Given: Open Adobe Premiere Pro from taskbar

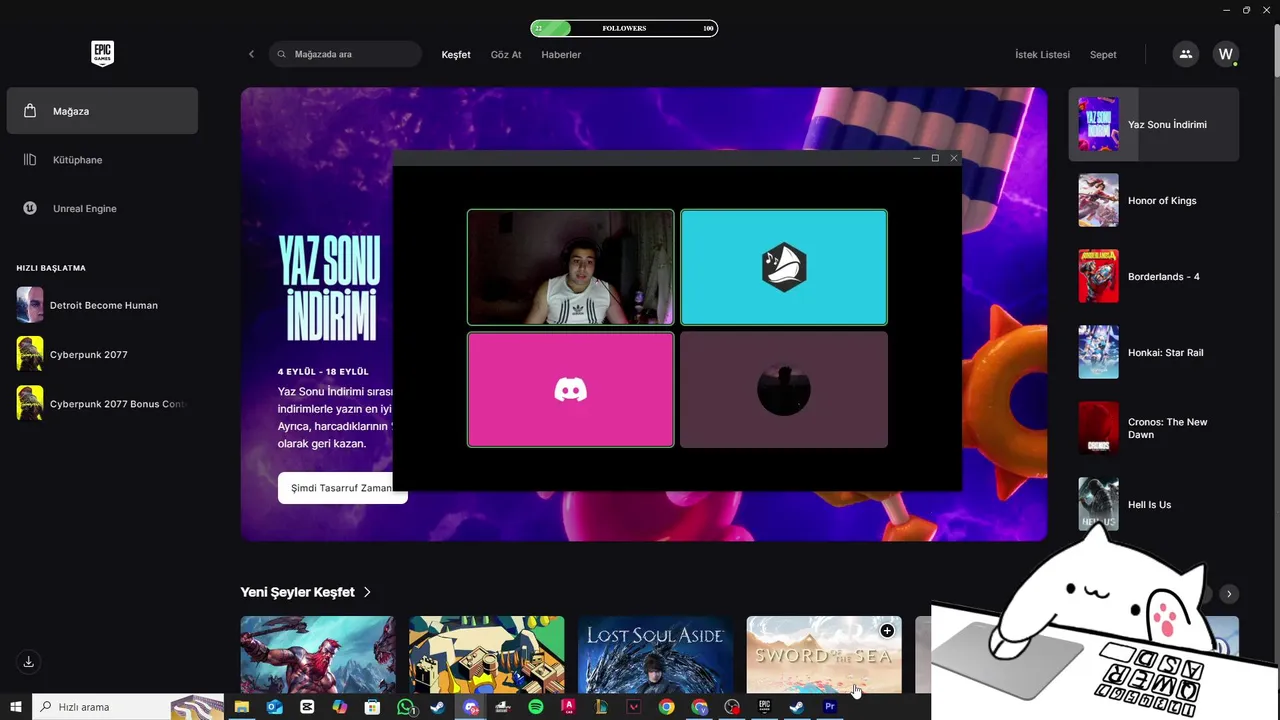Looking at the screenshot, I should [x=829, y=707].
